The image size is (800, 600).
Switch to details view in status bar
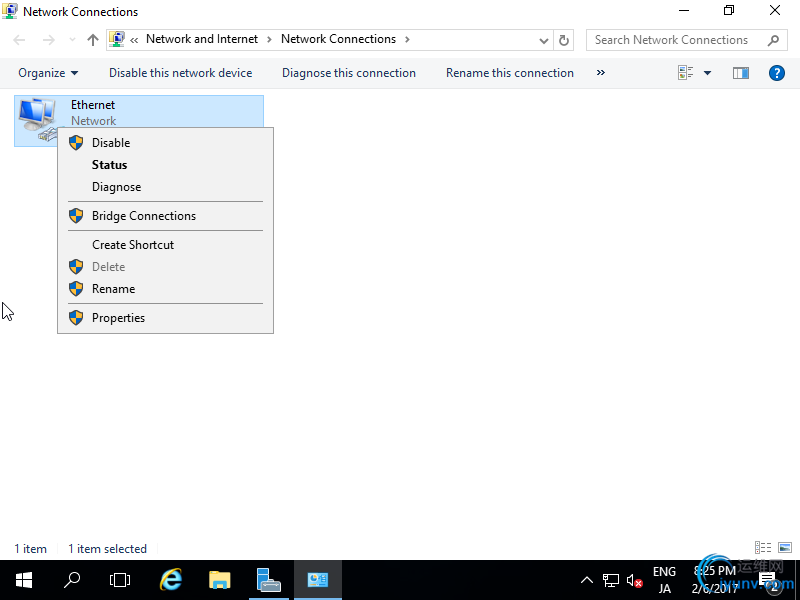tap(763, 547)
